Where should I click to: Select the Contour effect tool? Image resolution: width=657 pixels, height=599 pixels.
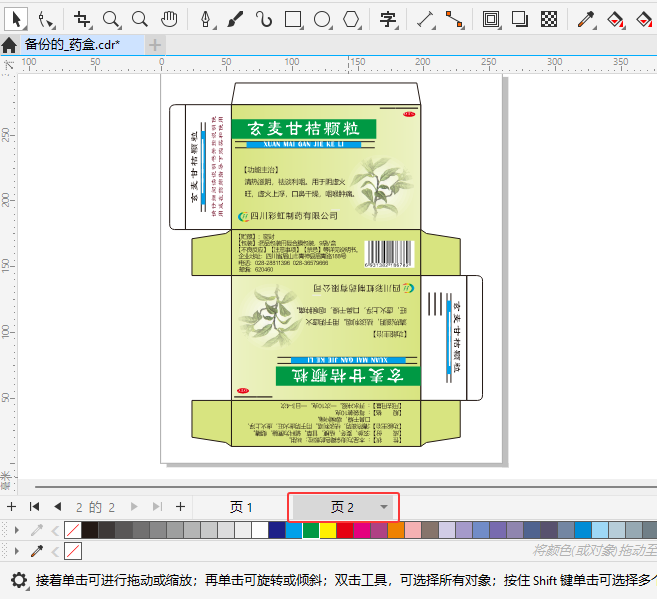(491, 19)
